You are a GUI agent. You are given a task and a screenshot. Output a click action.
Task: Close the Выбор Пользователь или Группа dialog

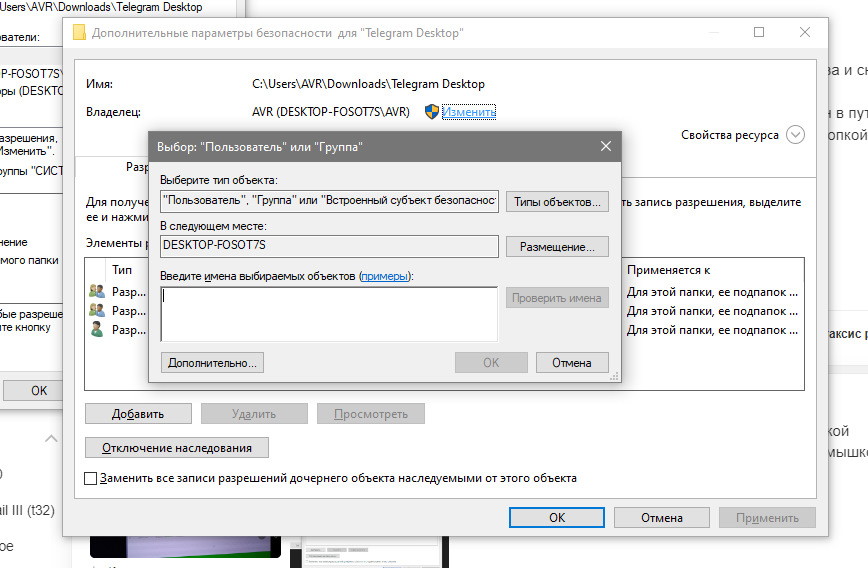(606, 146)
